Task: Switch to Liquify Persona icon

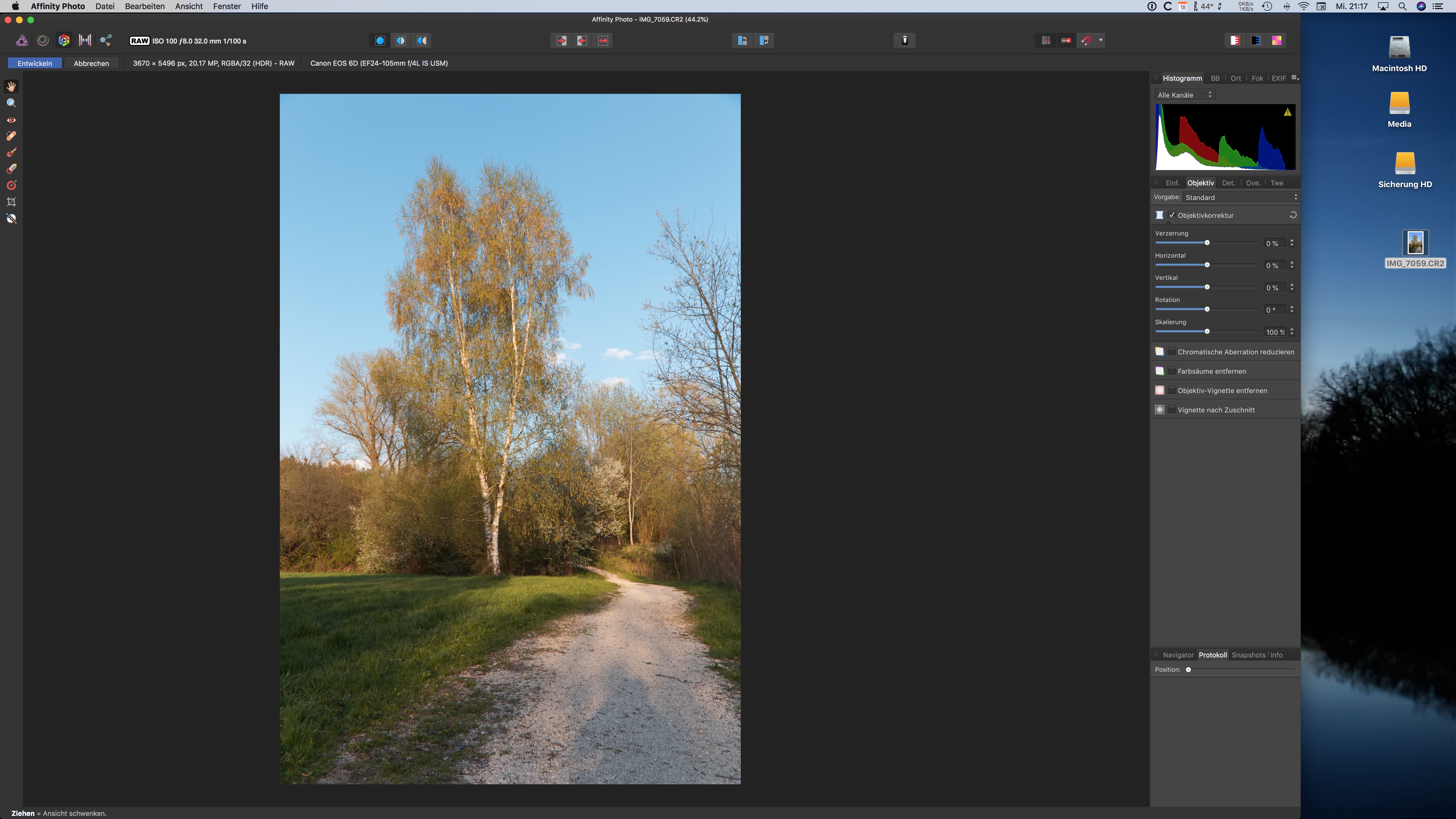Action: point(42,41)
